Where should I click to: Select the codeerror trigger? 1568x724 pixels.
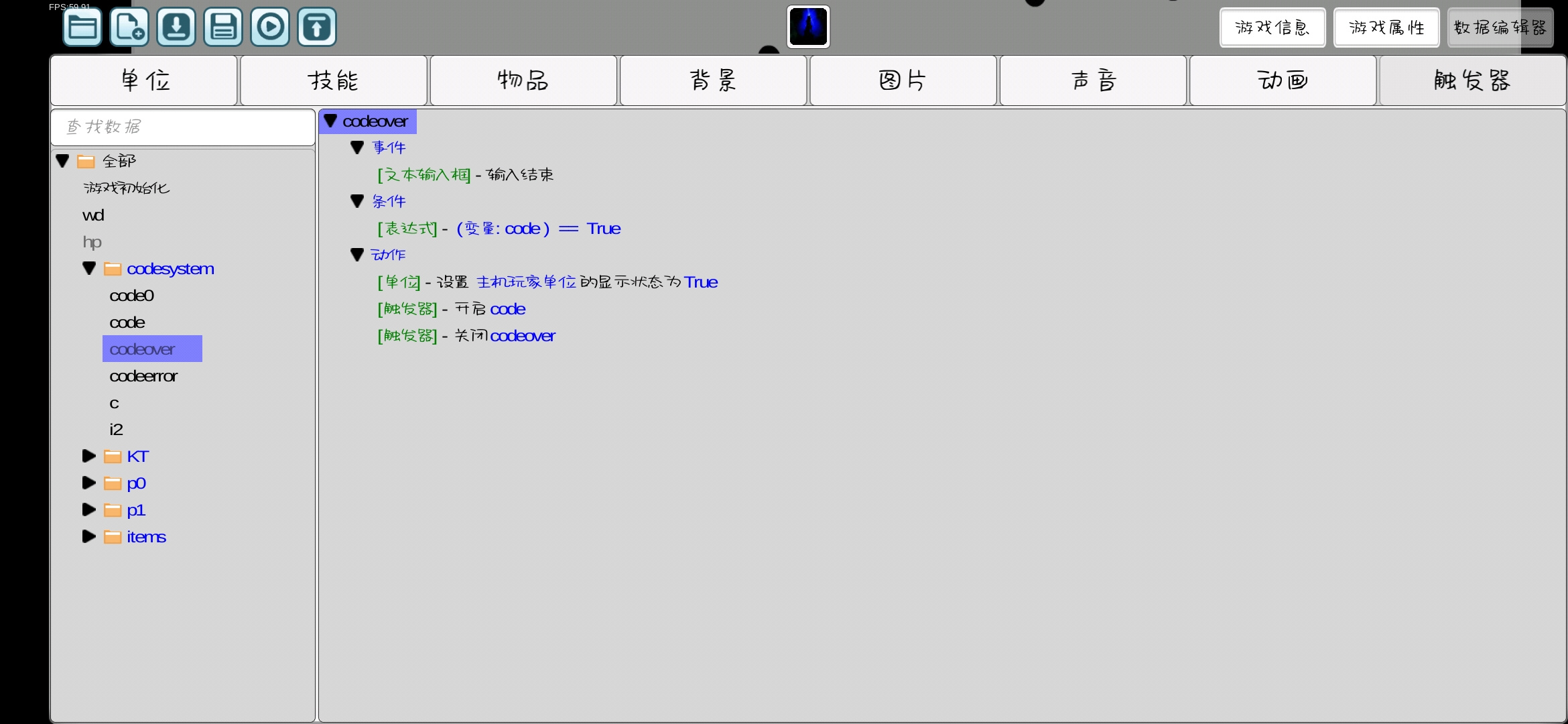tap(143, 376)
